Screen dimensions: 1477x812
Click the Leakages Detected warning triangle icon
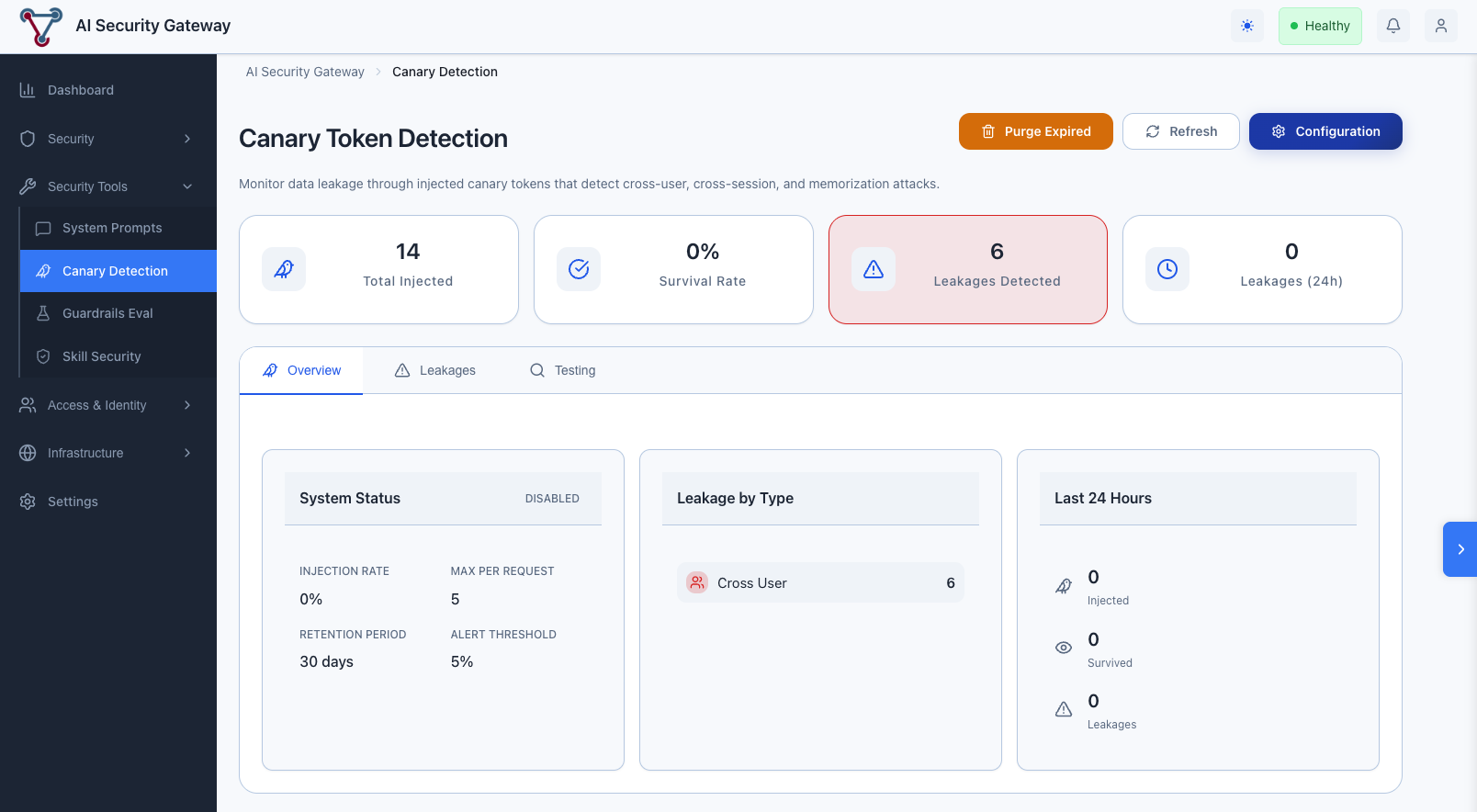coord(874,269)
